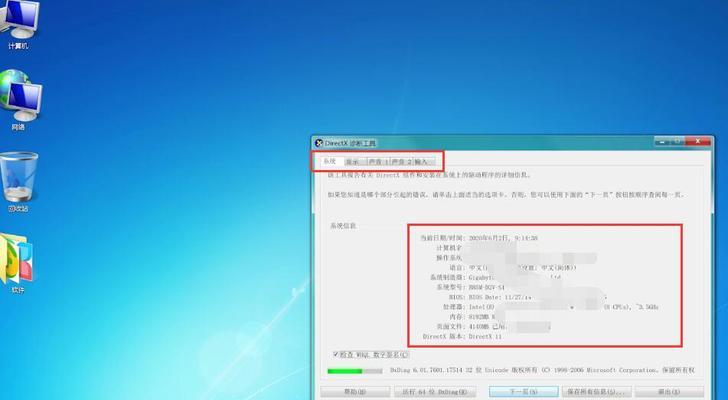Viewport: 728px width, 400px height.
Task: Click the green progress bar
Action: pos(355,371)
